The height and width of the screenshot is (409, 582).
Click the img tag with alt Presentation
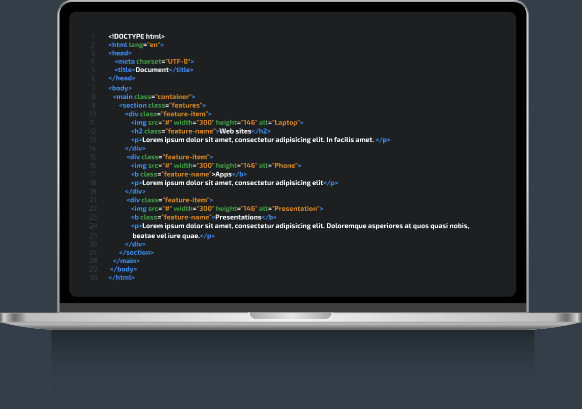click(x=227, y=209)
